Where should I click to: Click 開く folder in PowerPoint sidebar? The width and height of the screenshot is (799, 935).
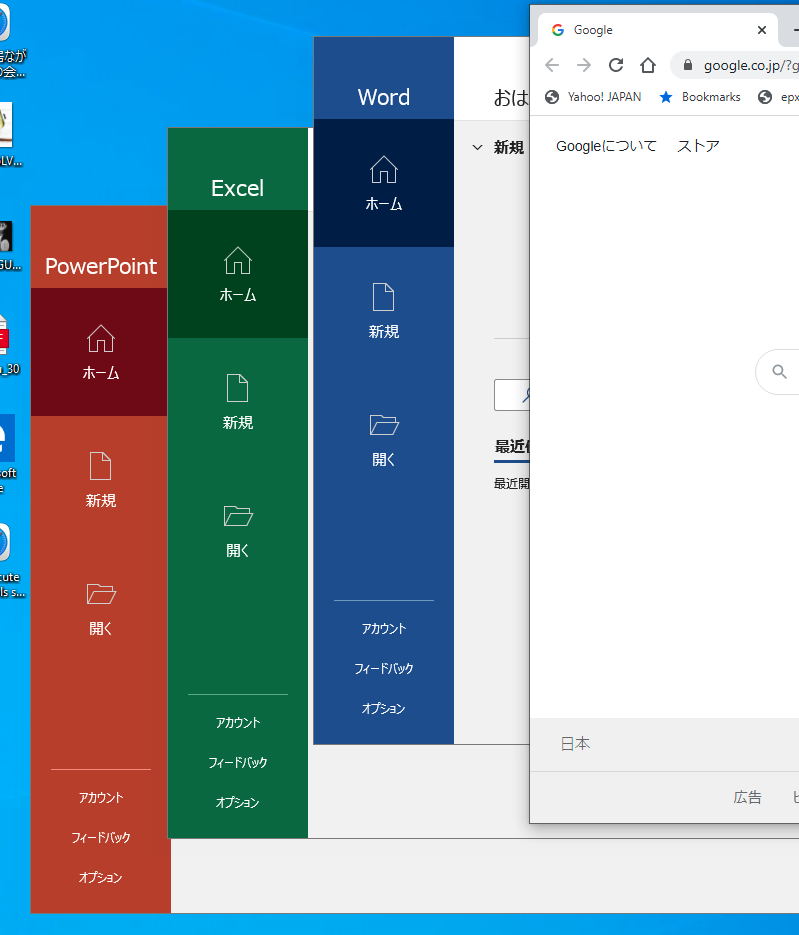pos(100,609)
